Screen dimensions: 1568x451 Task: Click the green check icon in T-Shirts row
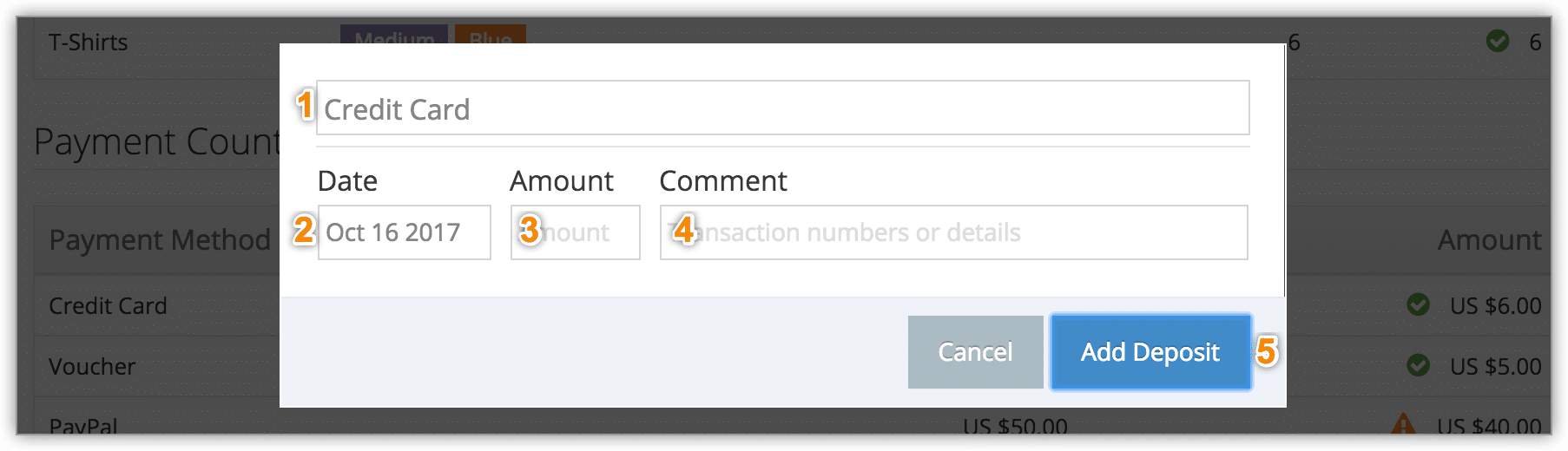[1497, 41]
